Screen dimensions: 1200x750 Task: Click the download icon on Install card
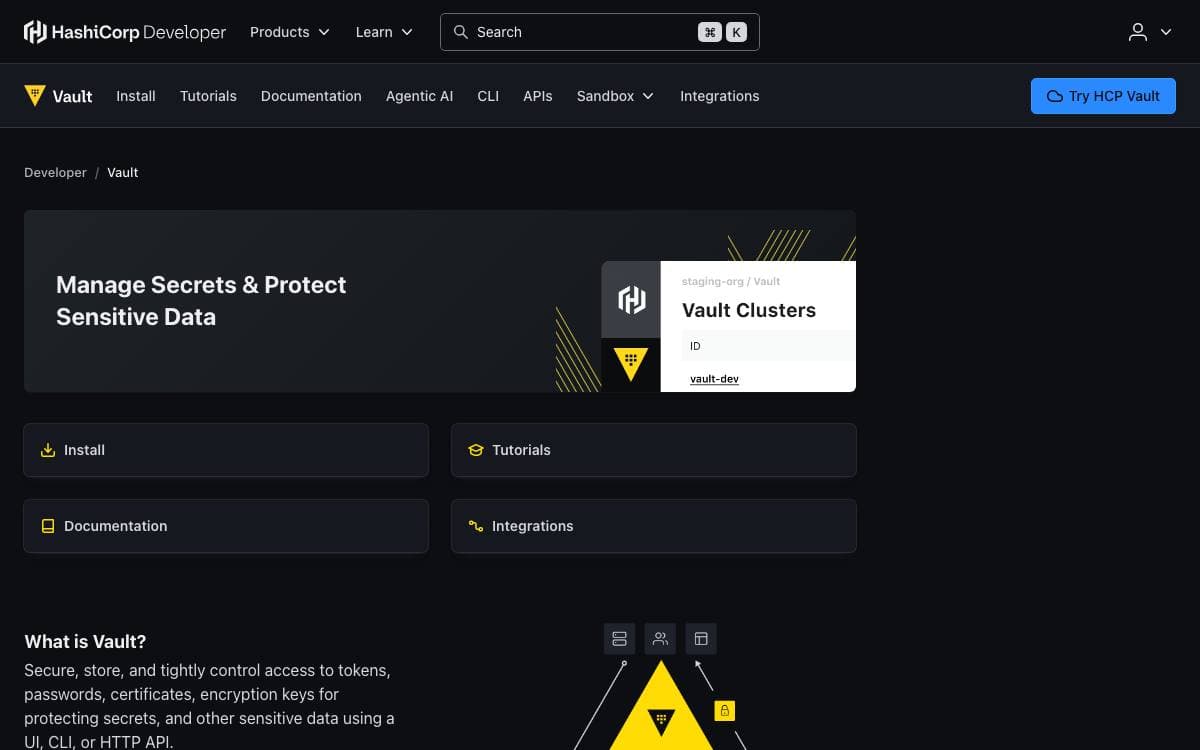[48, 450]
